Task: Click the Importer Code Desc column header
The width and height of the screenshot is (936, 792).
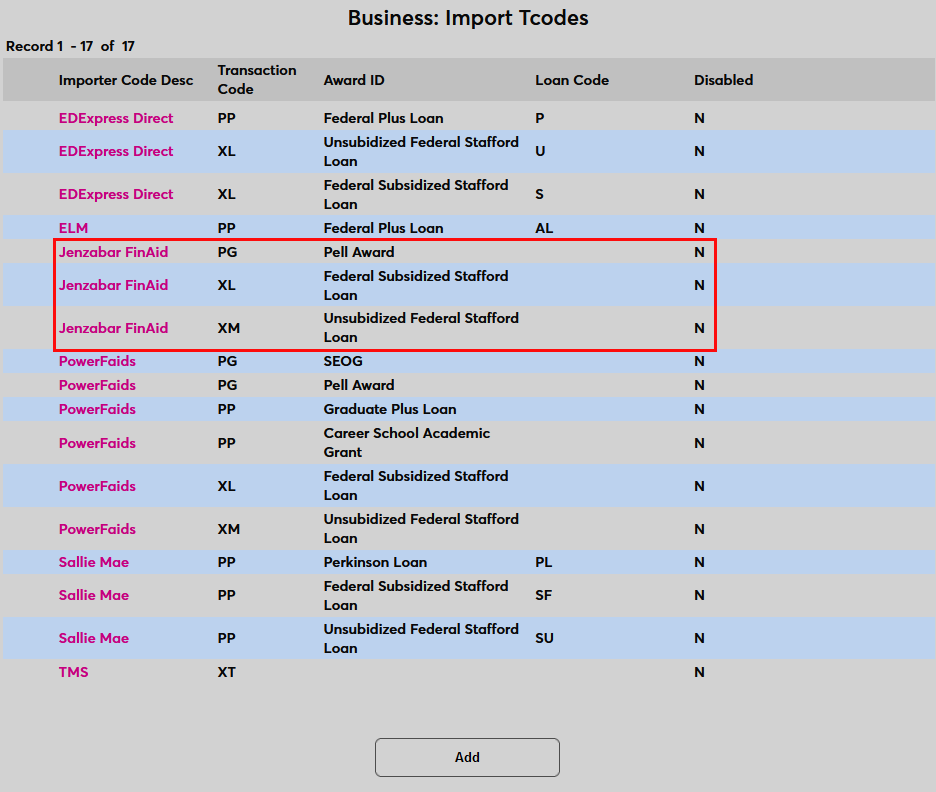Action: [x=126, y=80]
